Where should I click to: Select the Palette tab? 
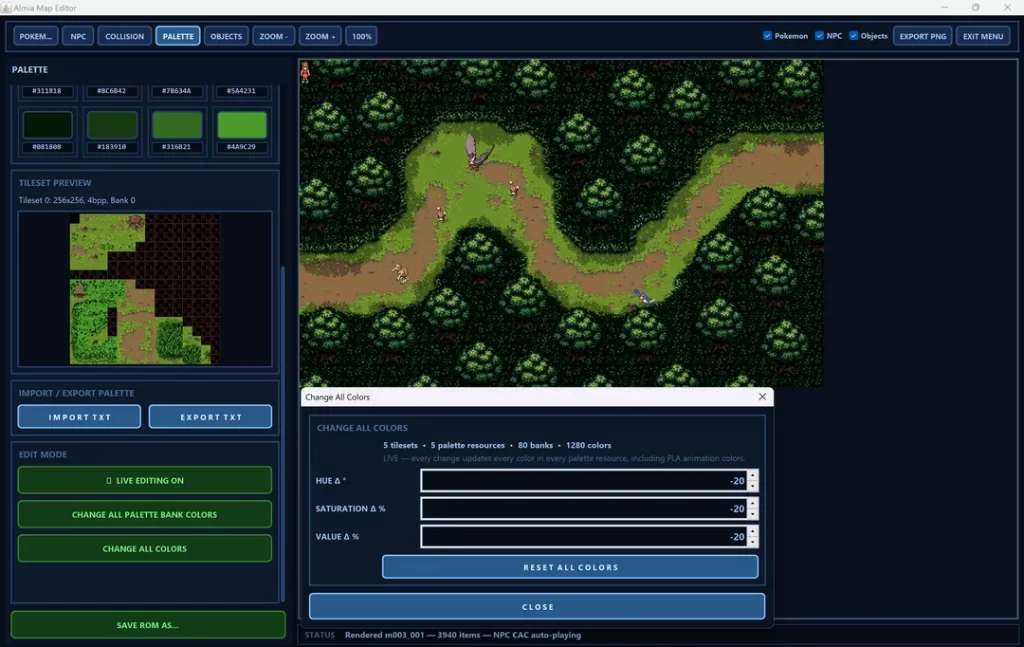[x=178, y=36]
